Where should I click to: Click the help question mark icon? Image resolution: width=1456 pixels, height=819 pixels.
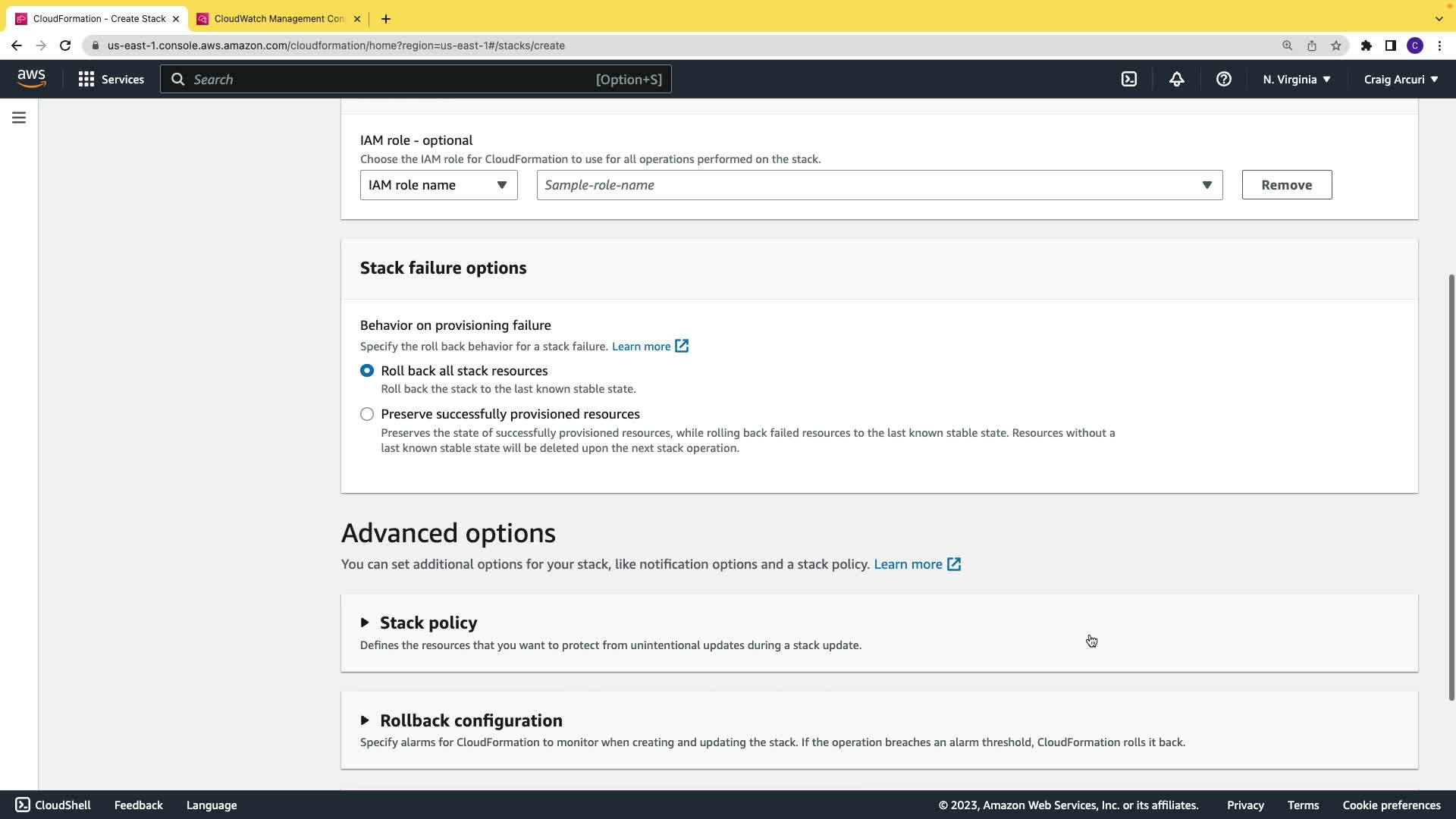point(1223,79)
